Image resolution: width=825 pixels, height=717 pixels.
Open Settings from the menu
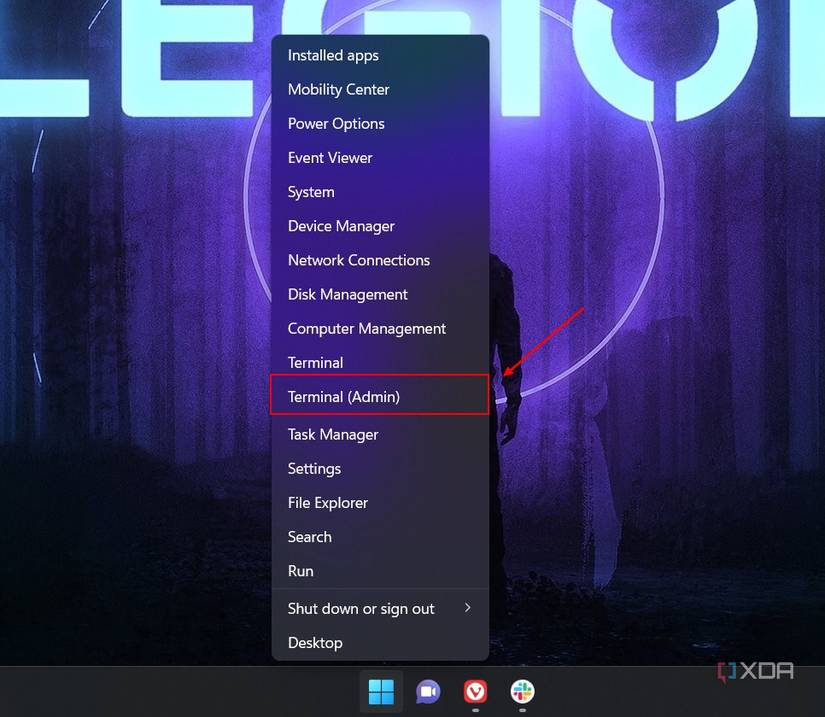pos(314,468)
